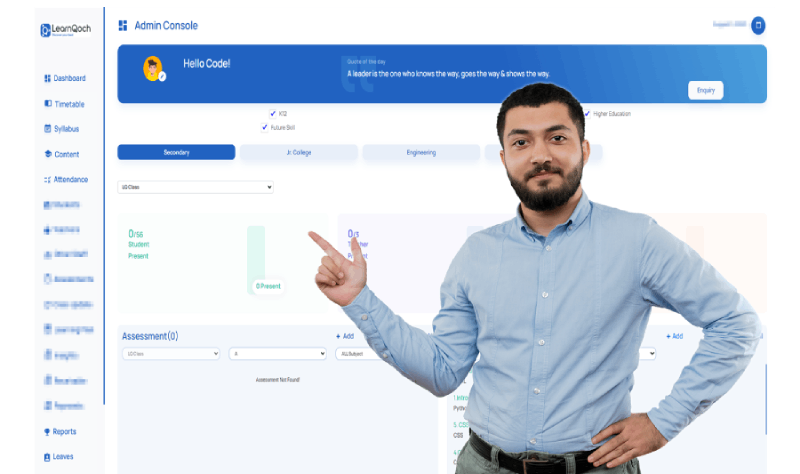The image size is (800, 474).
Task: Select the Secondary tab
Action: pyautogui.click(x=176, y=152)
